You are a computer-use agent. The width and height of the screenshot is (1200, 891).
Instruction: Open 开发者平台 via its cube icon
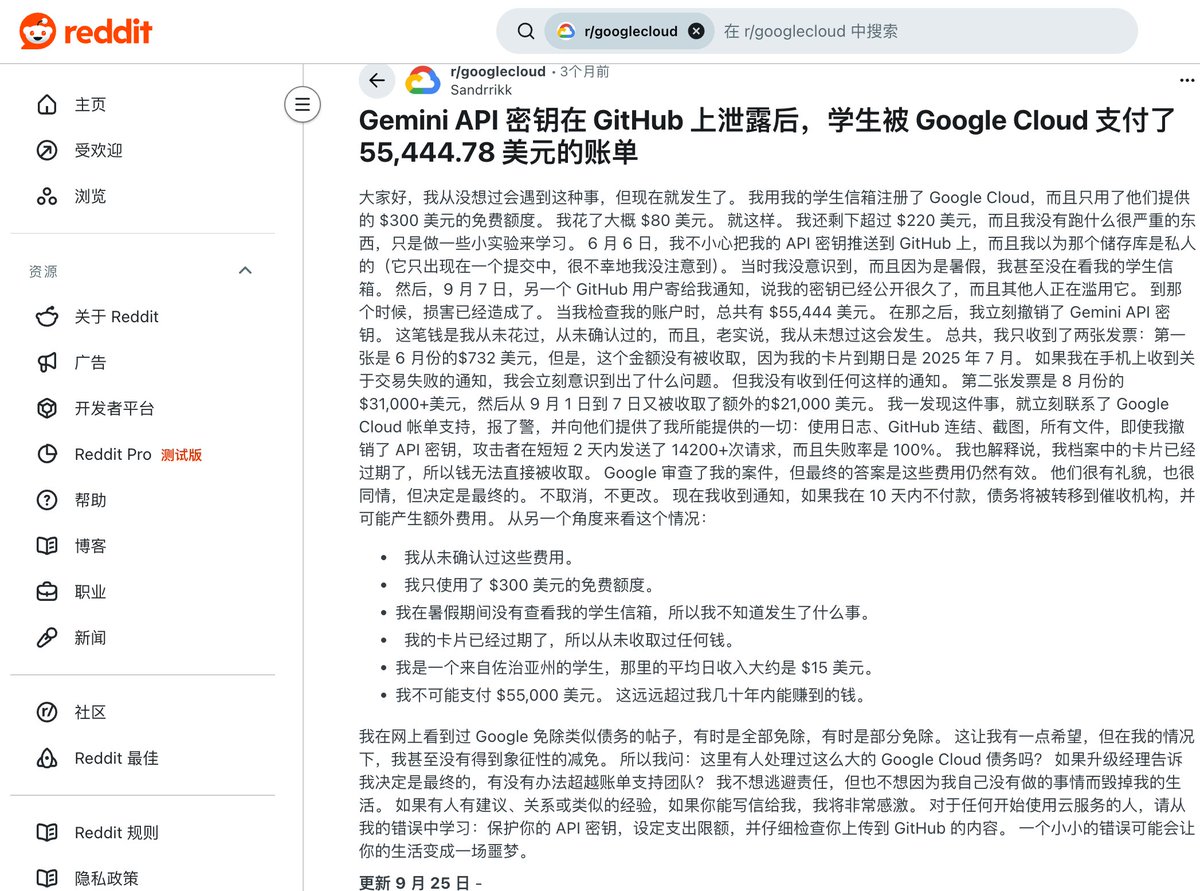[x=45, y=408]
